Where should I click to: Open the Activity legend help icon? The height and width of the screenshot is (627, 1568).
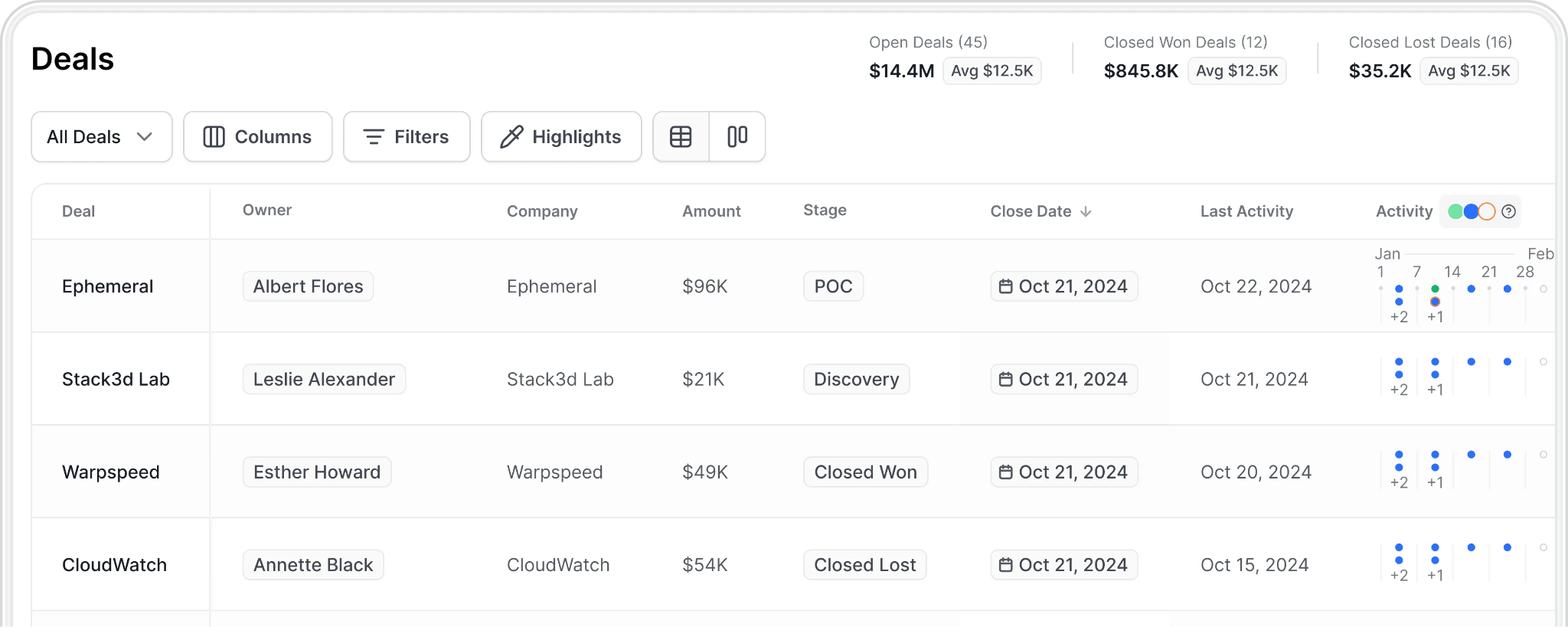pos(1508,211)
